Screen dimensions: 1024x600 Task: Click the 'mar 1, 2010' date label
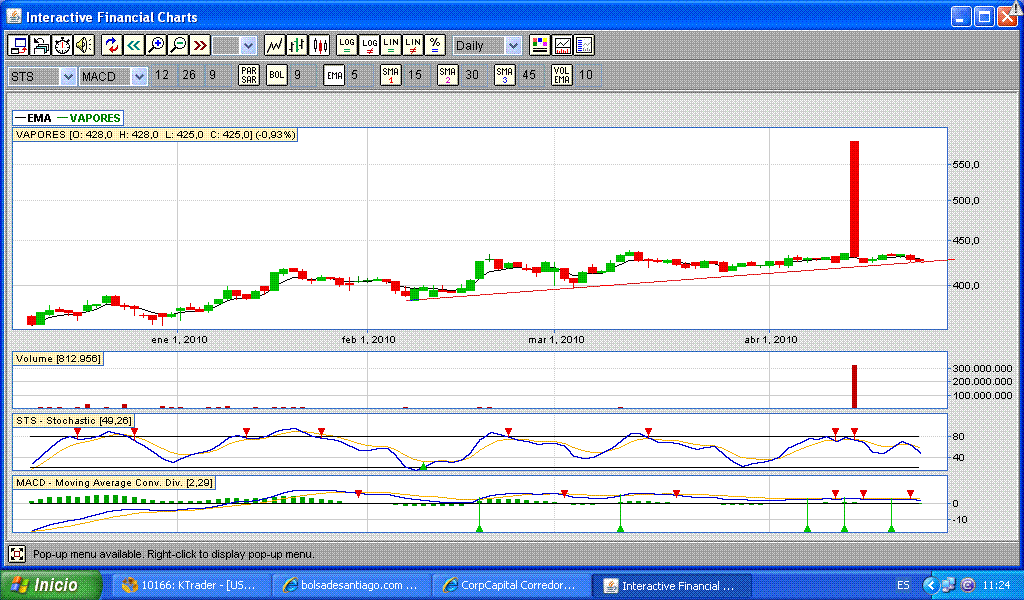[556, 339]
